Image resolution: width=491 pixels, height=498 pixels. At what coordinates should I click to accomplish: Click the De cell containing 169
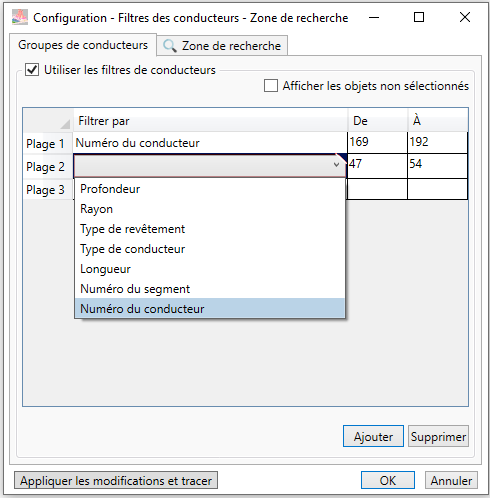click(x=377, y=143)
